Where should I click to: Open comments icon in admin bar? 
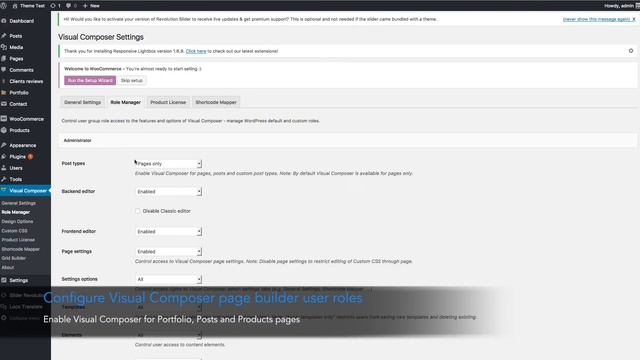pos(68,6)
